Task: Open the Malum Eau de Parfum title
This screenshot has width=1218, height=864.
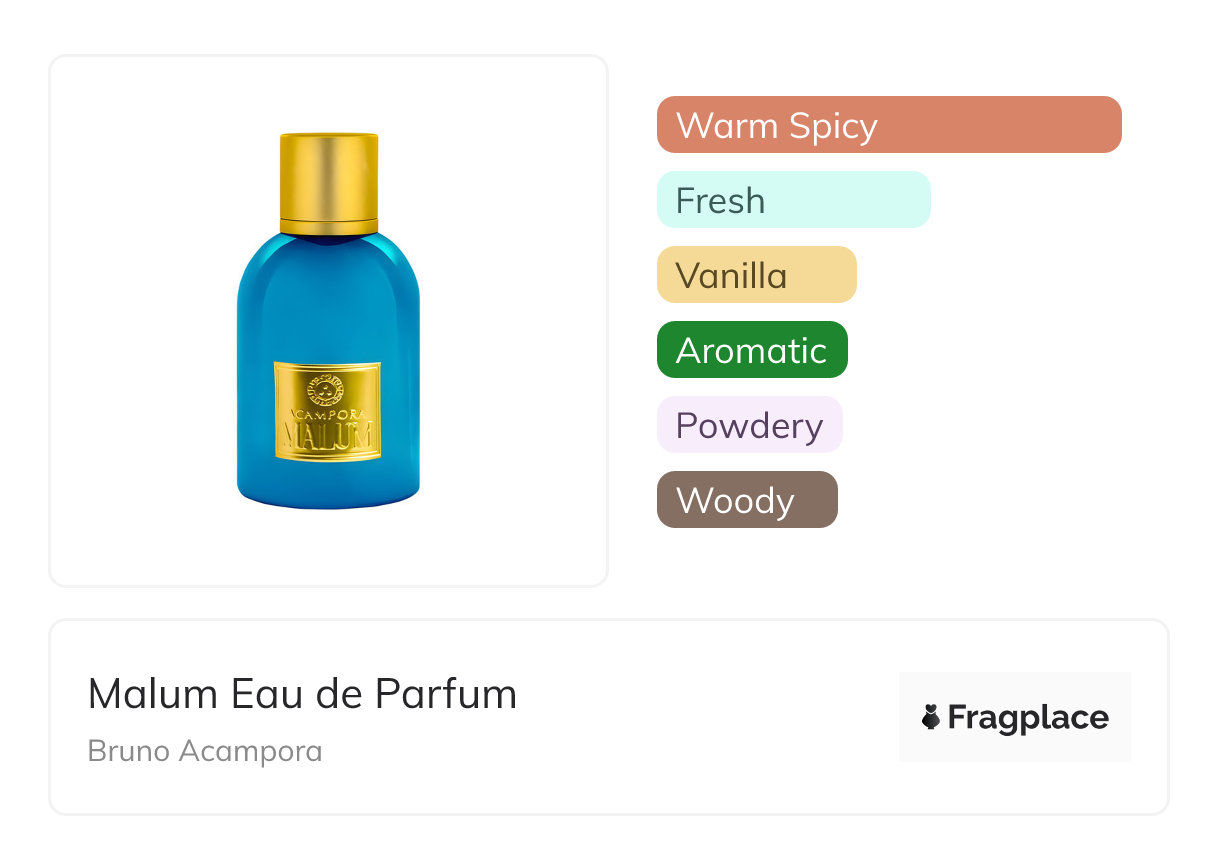Action: pos(303,694)
